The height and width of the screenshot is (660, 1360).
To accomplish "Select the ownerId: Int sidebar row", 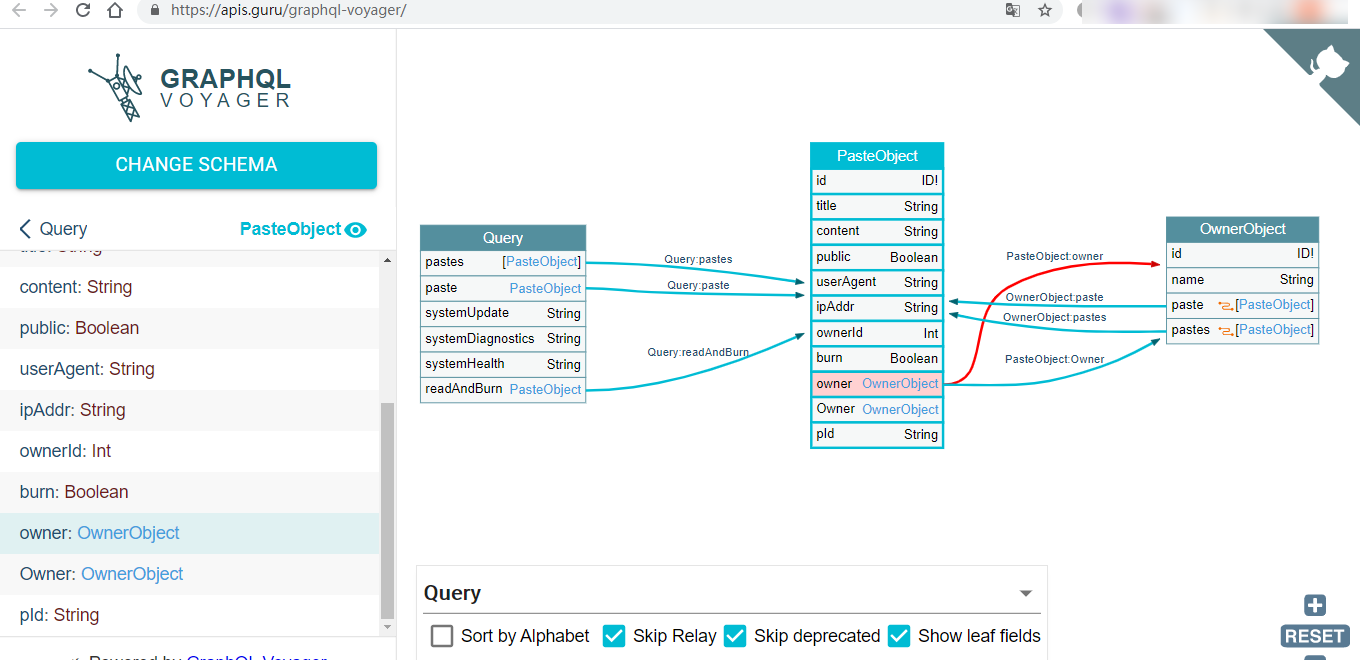I will [190, 451].
